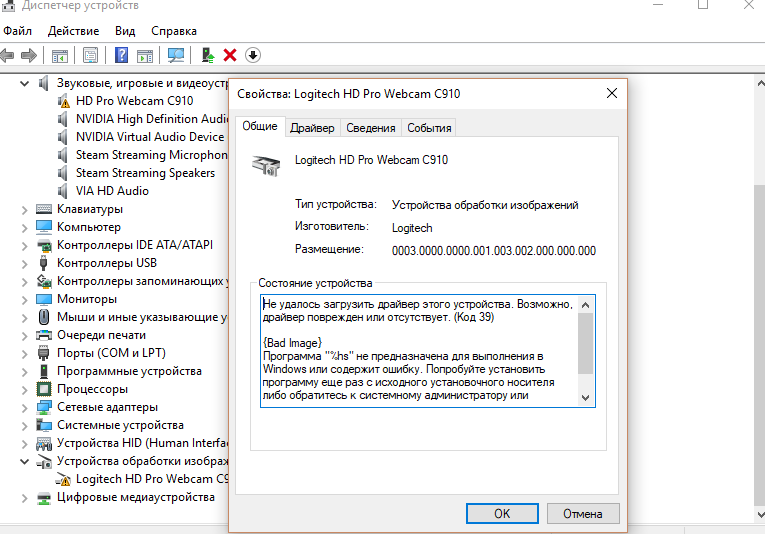Click the Размещение value 0003.0000.0000.001.003.002
This screenshot has width=765, height=534.
[x=494, y=251]
